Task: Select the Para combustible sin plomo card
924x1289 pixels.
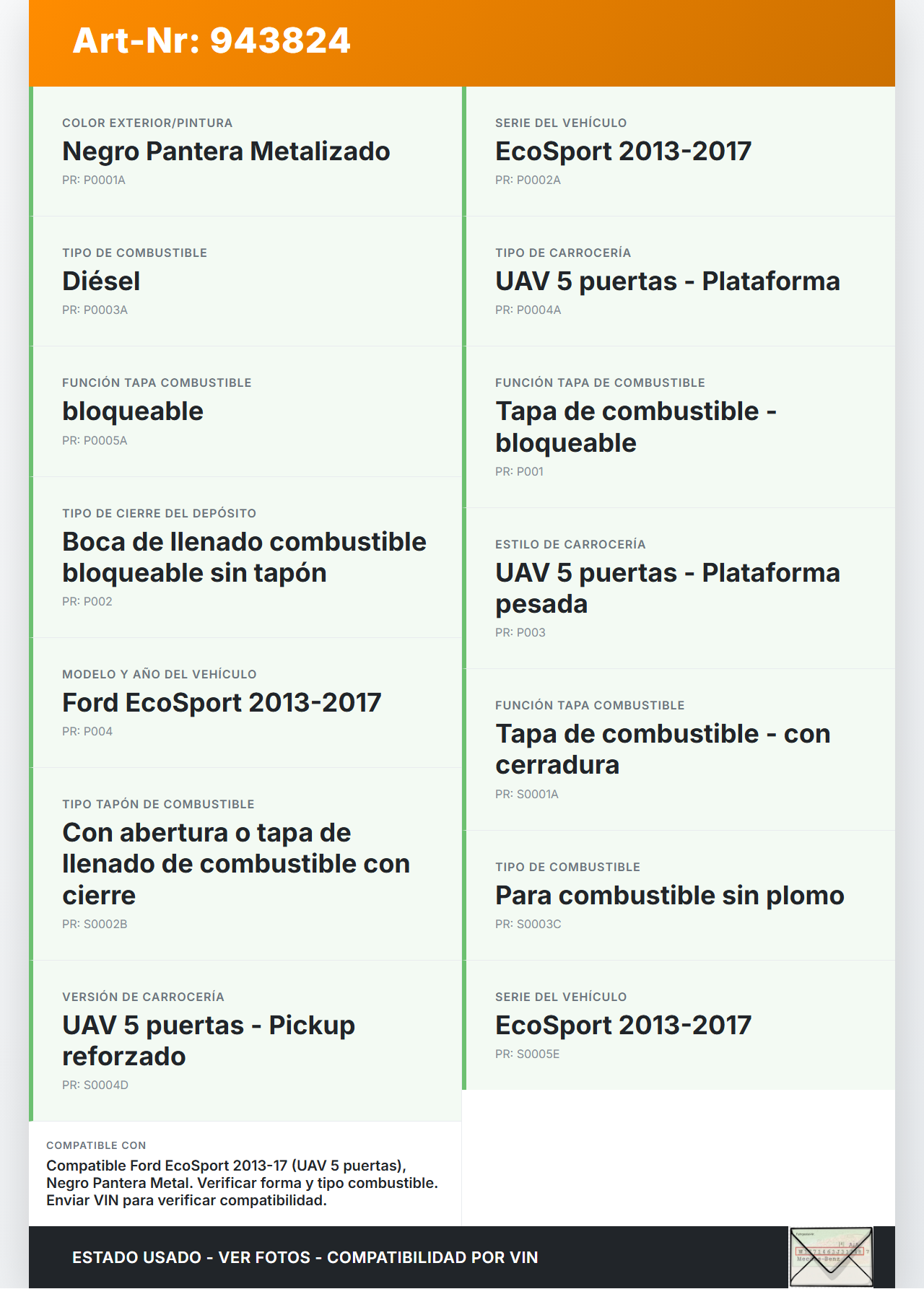Action: tap(669, 896)
